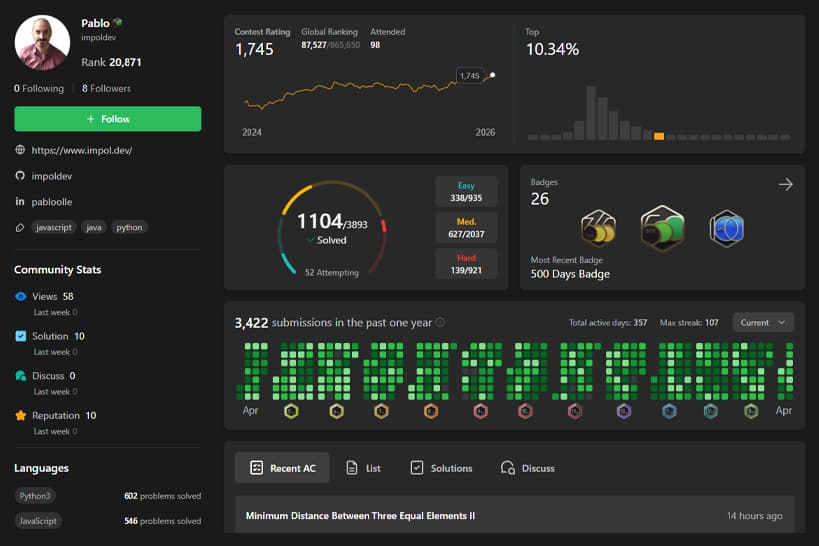Click the 500 Days Badge icon
Image resolution: width=819 pixels, height=546 pixels.
pyautogui.click(x=660, y=228)
